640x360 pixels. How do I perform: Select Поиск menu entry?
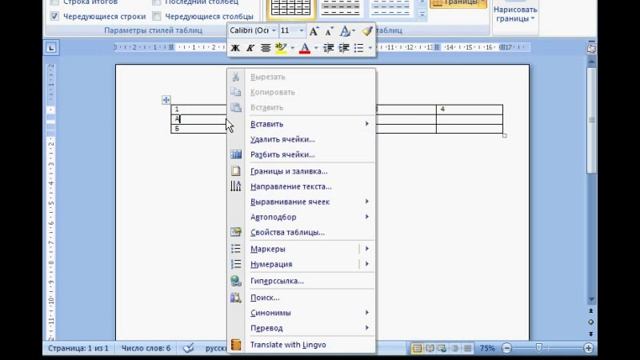click(301, 298)
